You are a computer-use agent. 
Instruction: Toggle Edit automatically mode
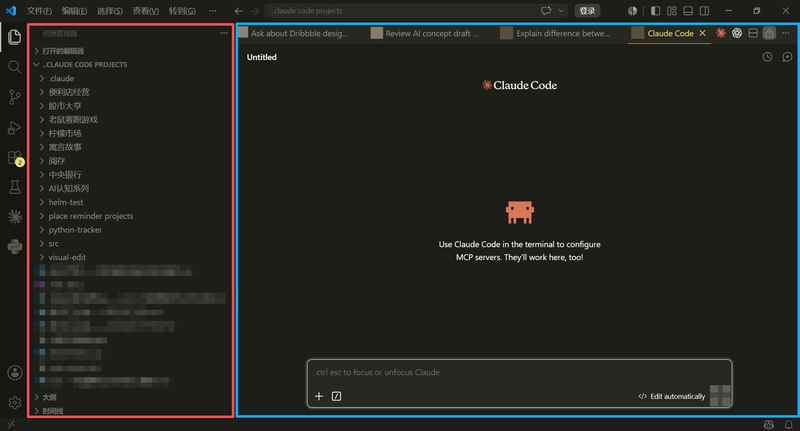coord(672,396)
